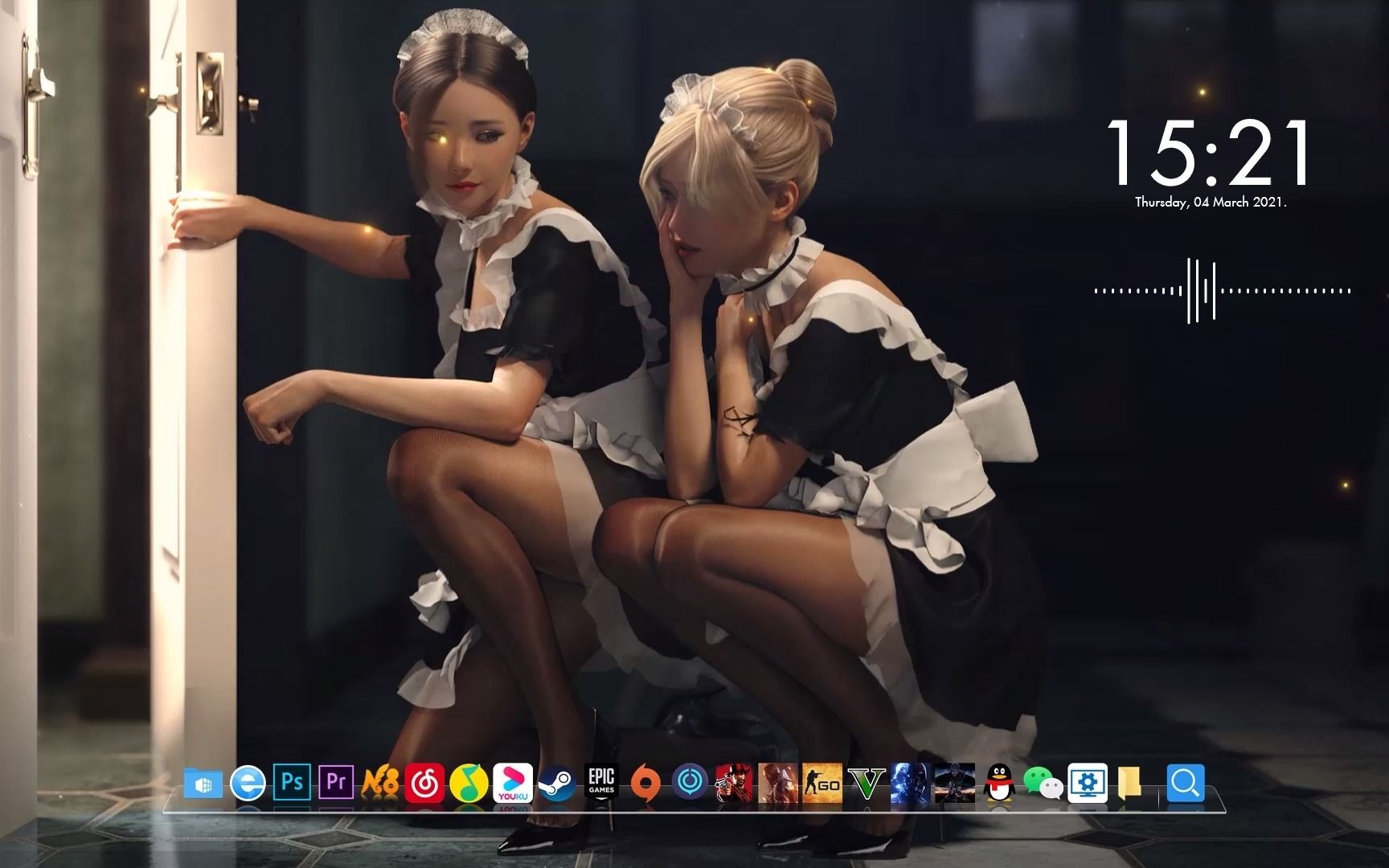Viewport: 1389px width, 868px height.
Task: Launch Red Dead Redemption 2 game icon
Action: 734,783
